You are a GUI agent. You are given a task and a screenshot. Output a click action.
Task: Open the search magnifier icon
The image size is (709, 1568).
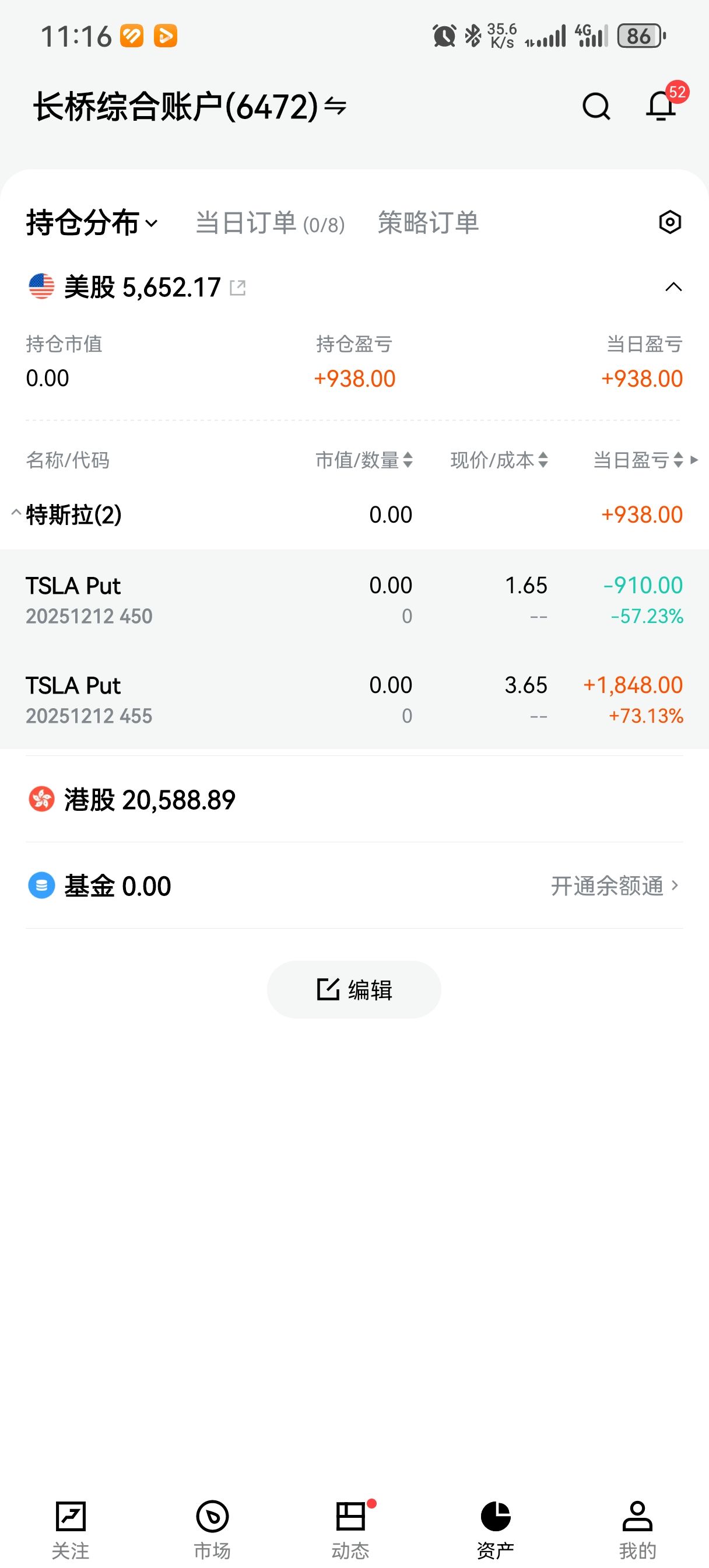[x=596, y=107]
